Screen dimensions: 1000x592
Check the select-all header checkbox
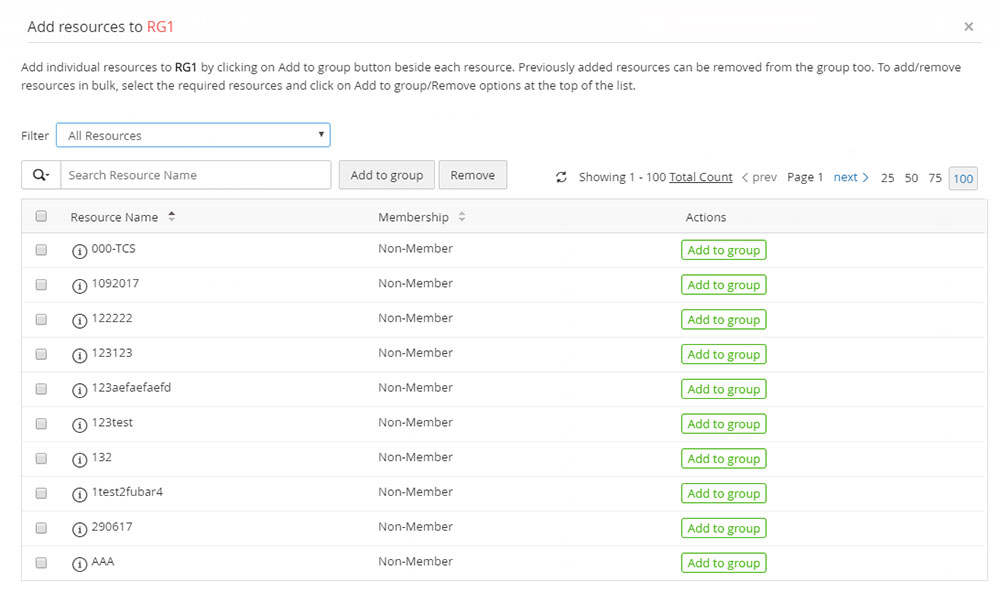[41, 216]
